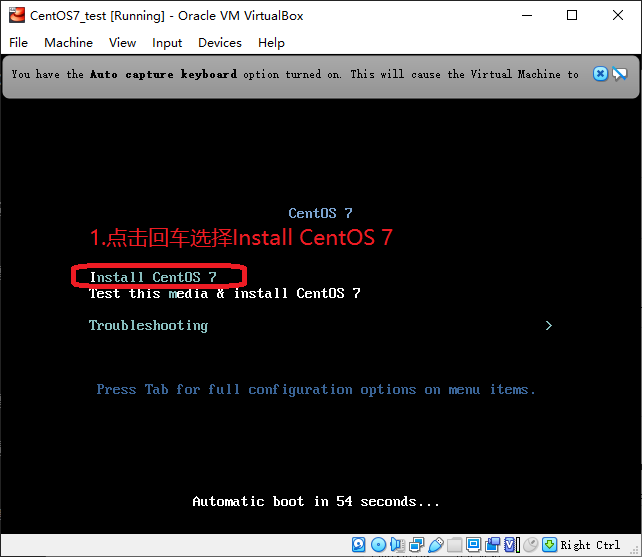This screenshot has width=642, height=557.
Task: Click the green arrow keyboard capture icon
Action: coord(549,545)
